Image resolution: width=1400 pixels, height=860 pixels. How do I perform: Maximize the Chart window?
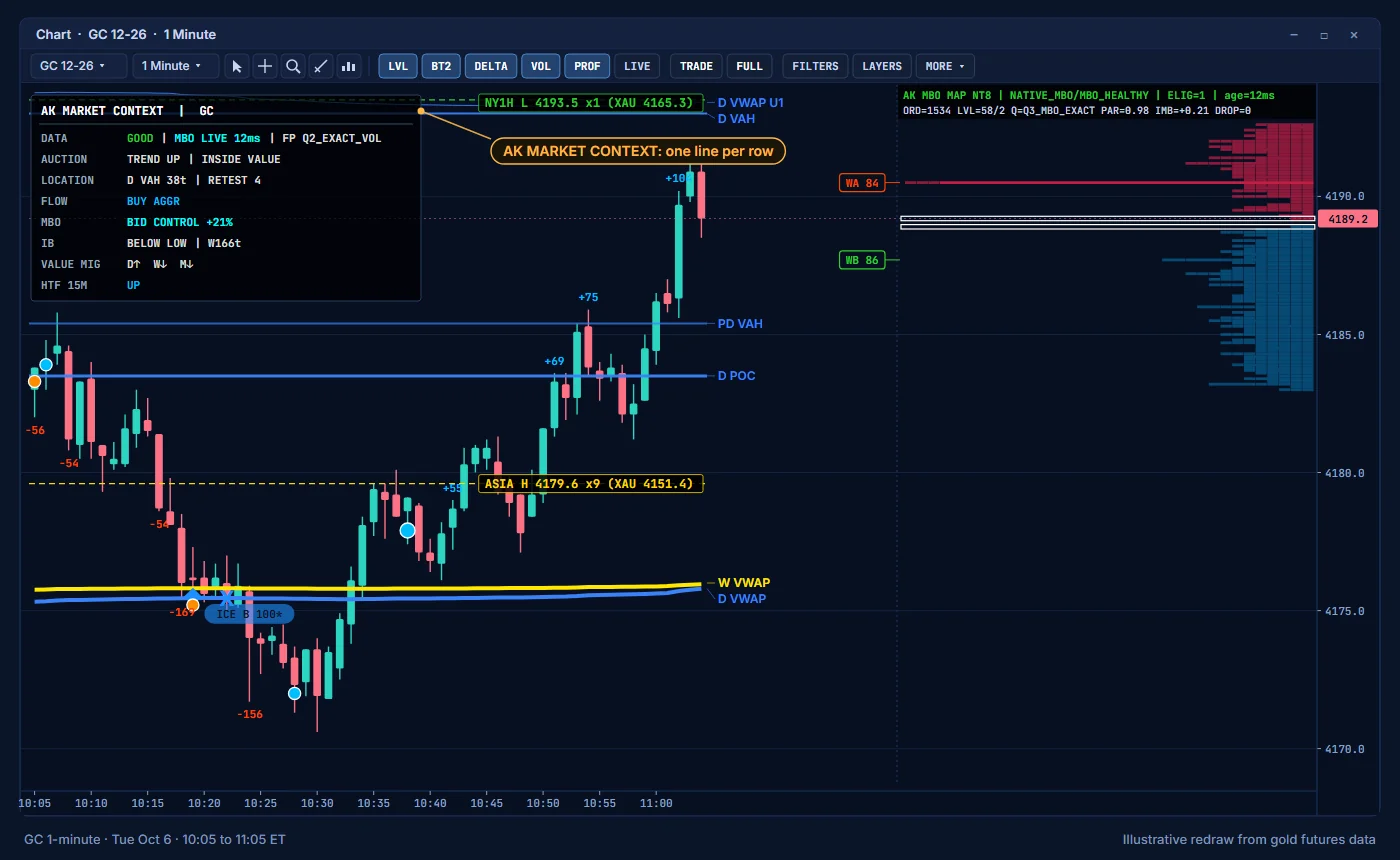(1324, 35)
